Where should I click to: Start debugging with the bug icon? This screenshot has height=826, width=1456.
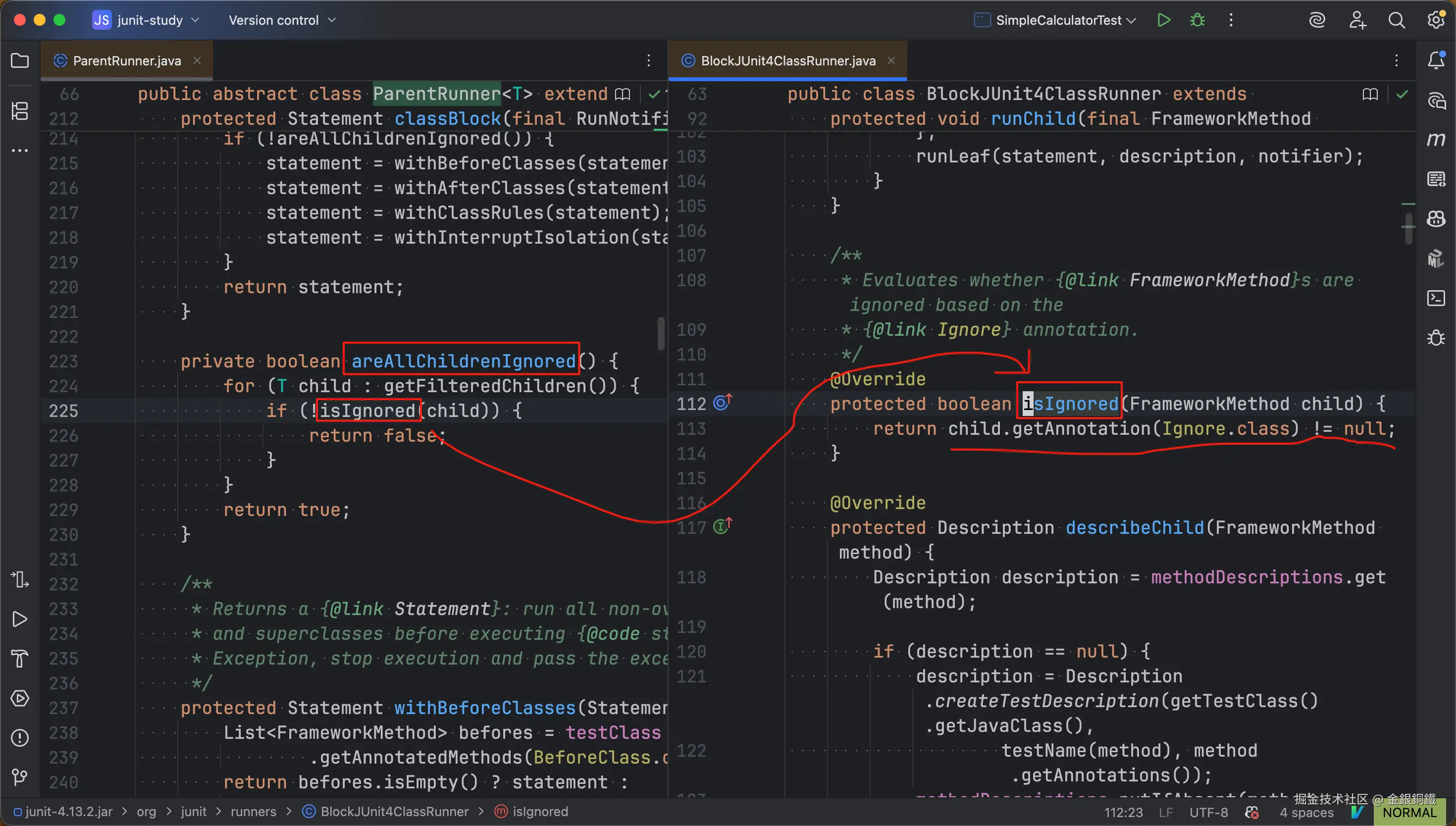click(1197, 20)
